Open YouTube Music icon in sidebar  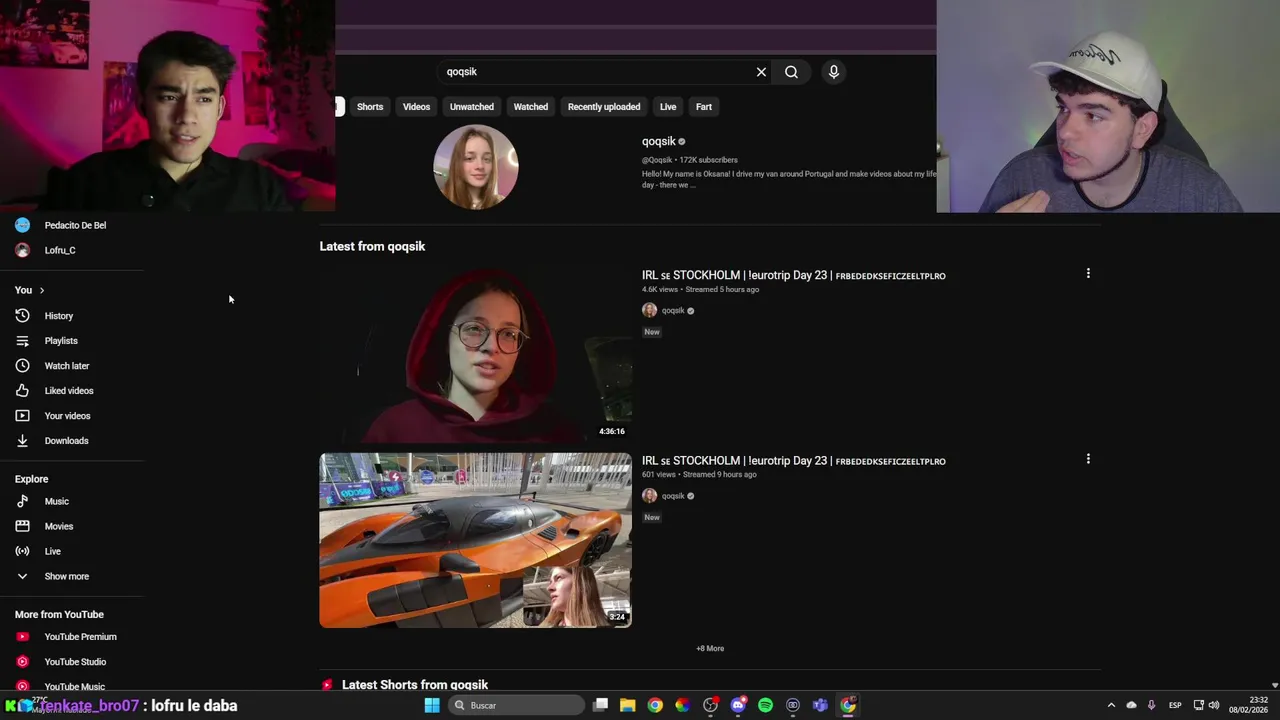click(x=22, y=687)
